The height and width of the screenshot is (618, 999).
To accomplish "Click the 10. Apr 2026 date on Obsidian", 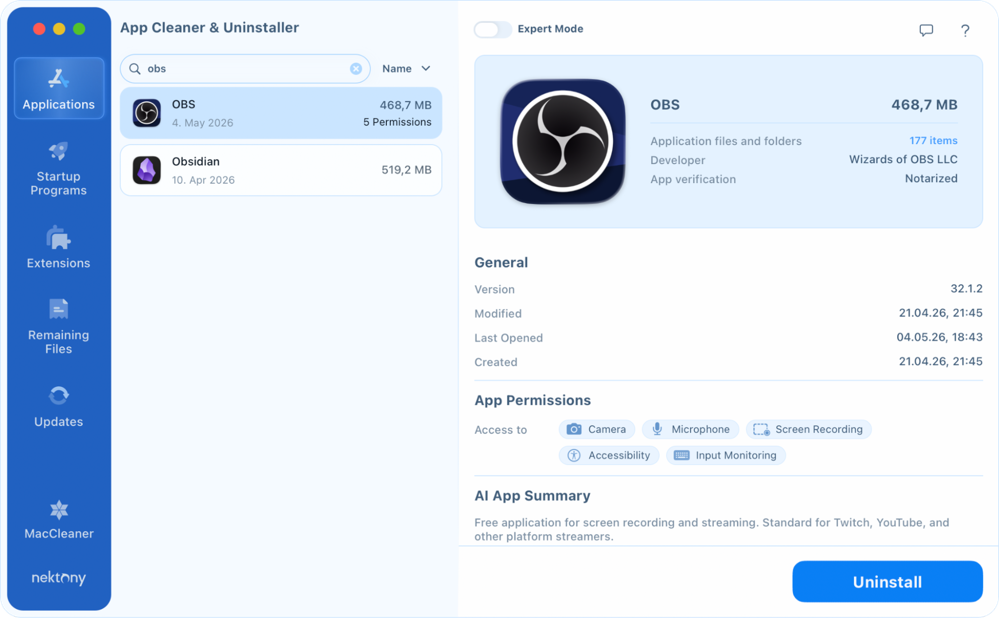I will (203, 180).
